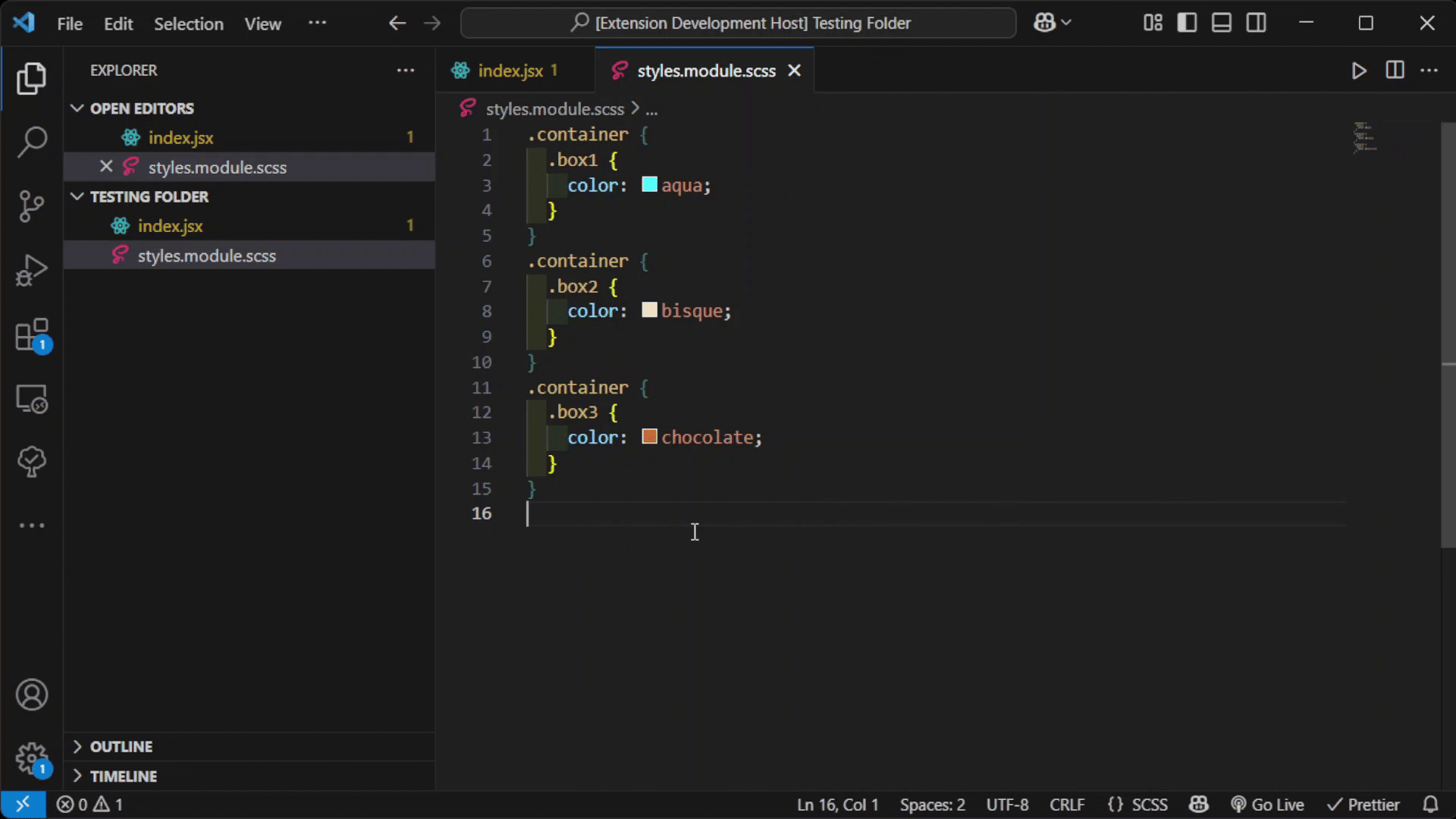Click Prettier status bar button
1456x819 pixels.
(x=1363, y=805)
